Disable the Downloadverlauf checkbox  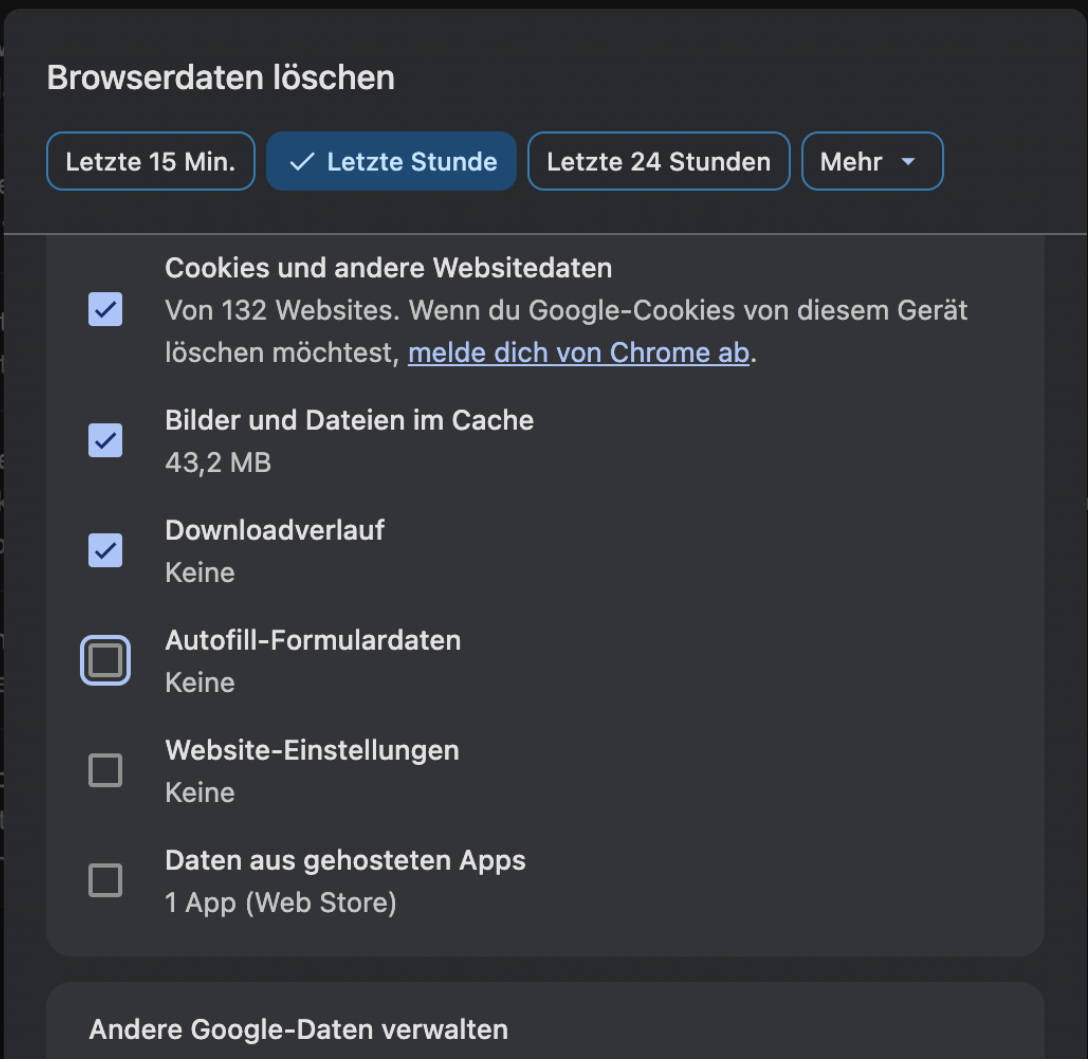(x=105, y=550)
